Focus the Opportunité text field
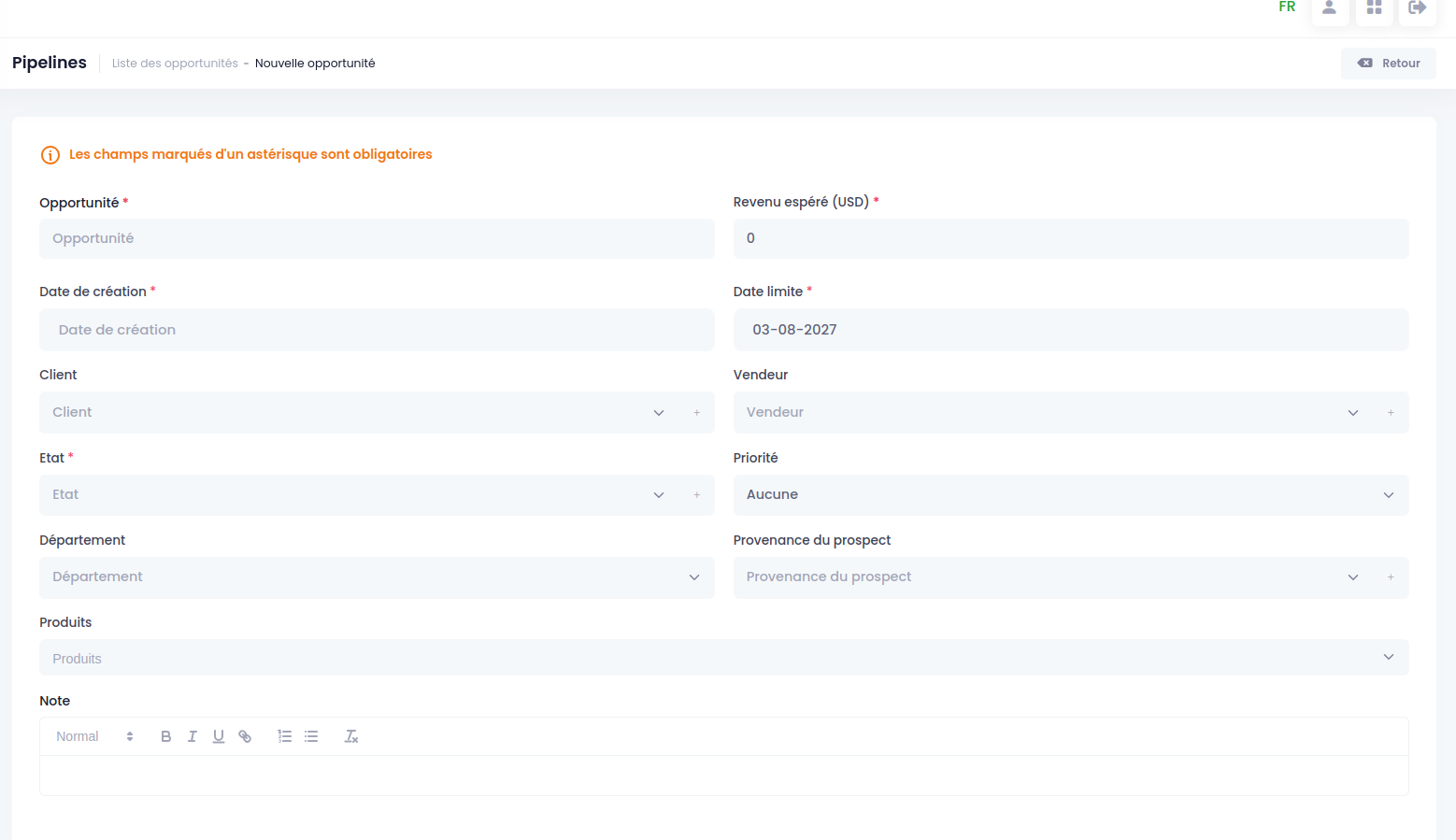The width and height of the screenshot is (1456, 840). point(377,238)
